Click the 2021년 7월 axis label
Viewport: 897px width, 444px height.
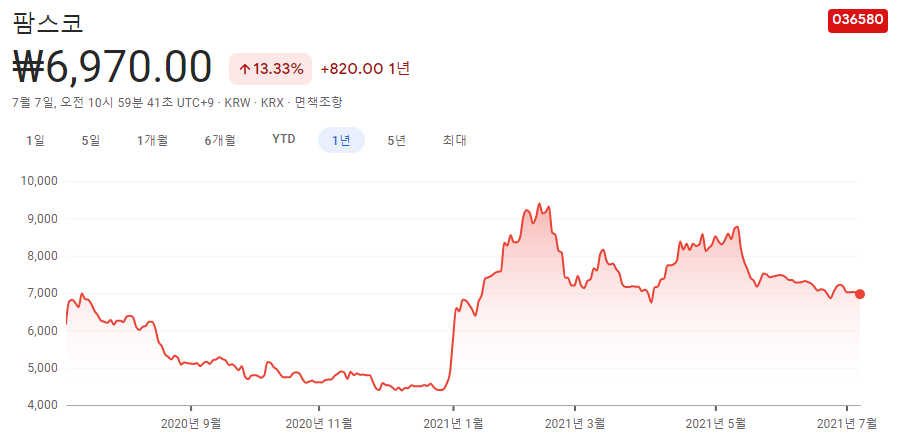tap(847, 424)
